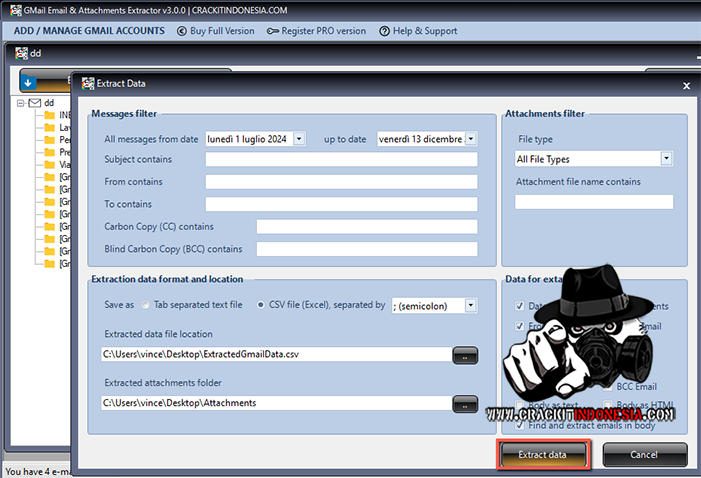Open the from date picker dropdown
The width and height of the screenshot is (701, 478).
point(300,139)
